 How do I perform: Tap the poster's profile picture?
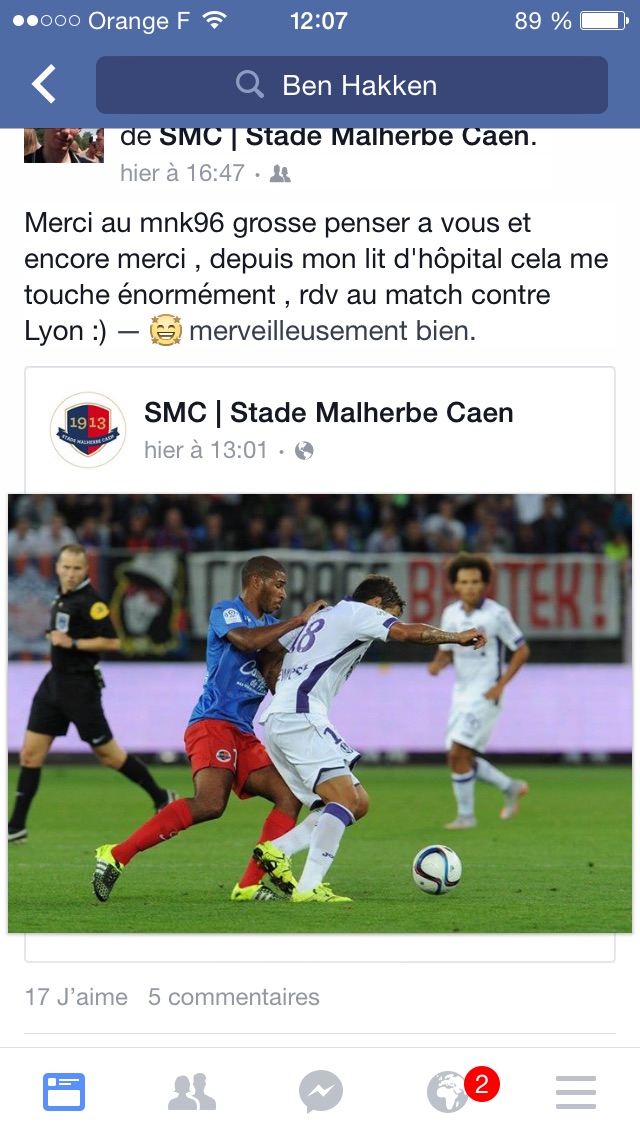click(64, 145)
